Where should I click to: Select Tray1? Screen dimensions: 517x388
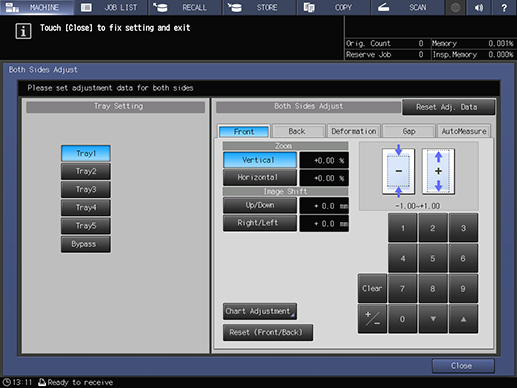click(x=86, y=153)
